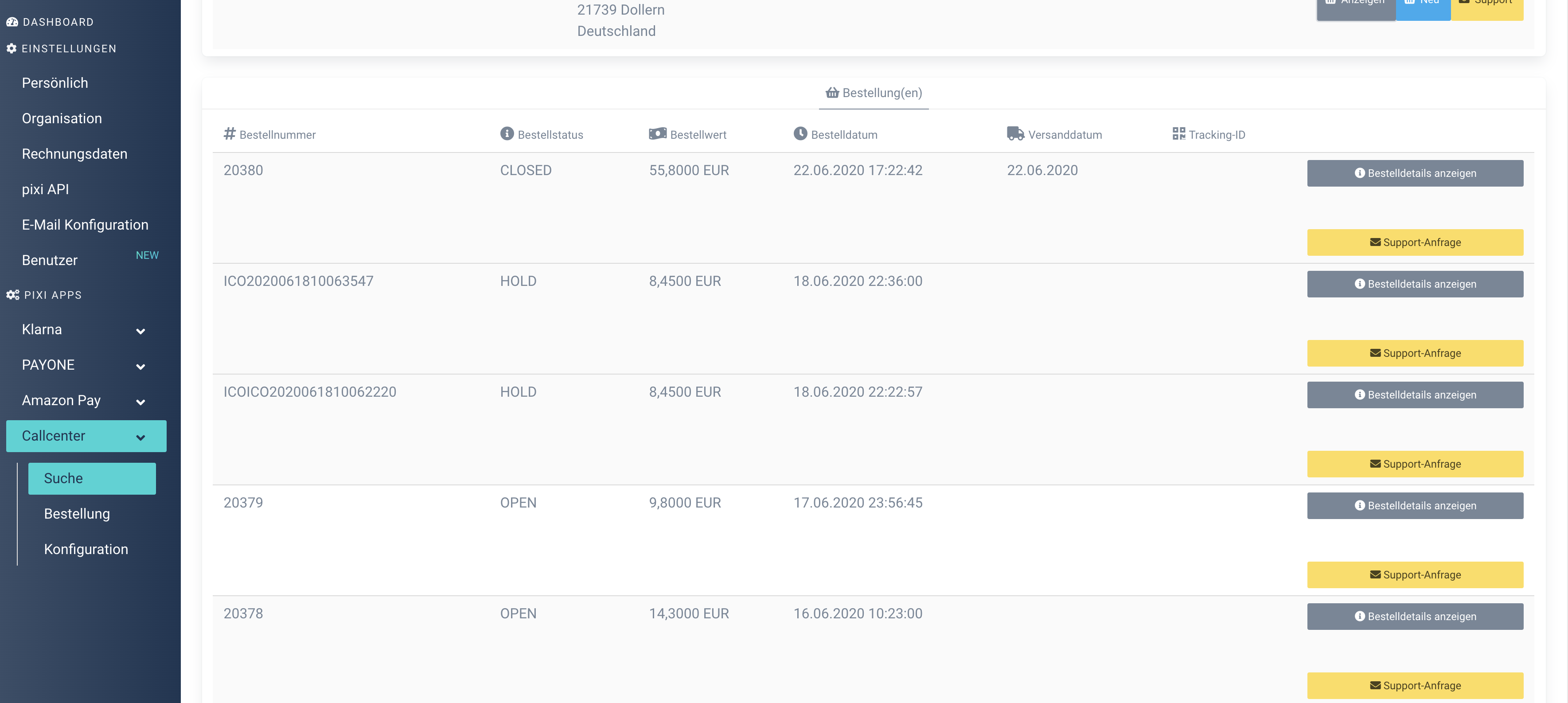Viewport: 1568px width, 703px height.
Task: Click order date 18.06.2020 22:36:00
Action: (858, 281)
